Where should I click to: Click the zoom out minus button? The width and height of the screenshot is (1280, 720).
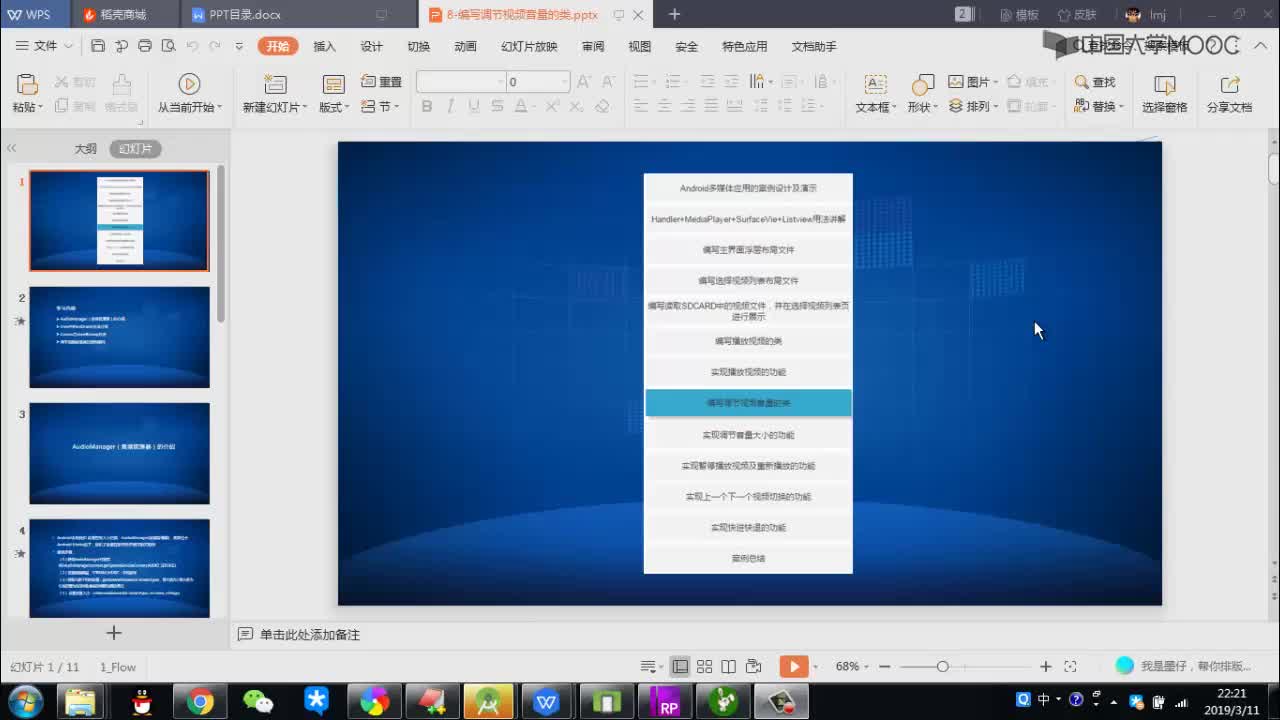click(885, 666)
